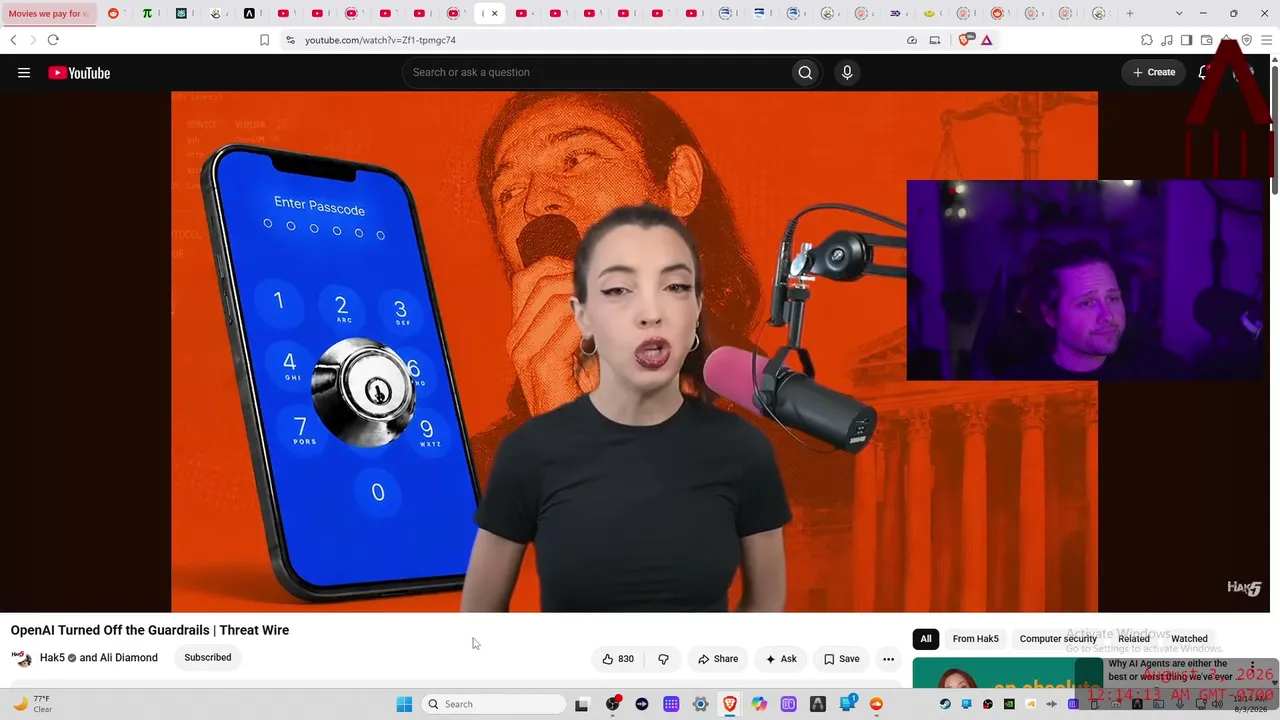Screen dimensions: 1280x720
Task: Open the YouTube guide hamburger menu
Action: [24, 73]
